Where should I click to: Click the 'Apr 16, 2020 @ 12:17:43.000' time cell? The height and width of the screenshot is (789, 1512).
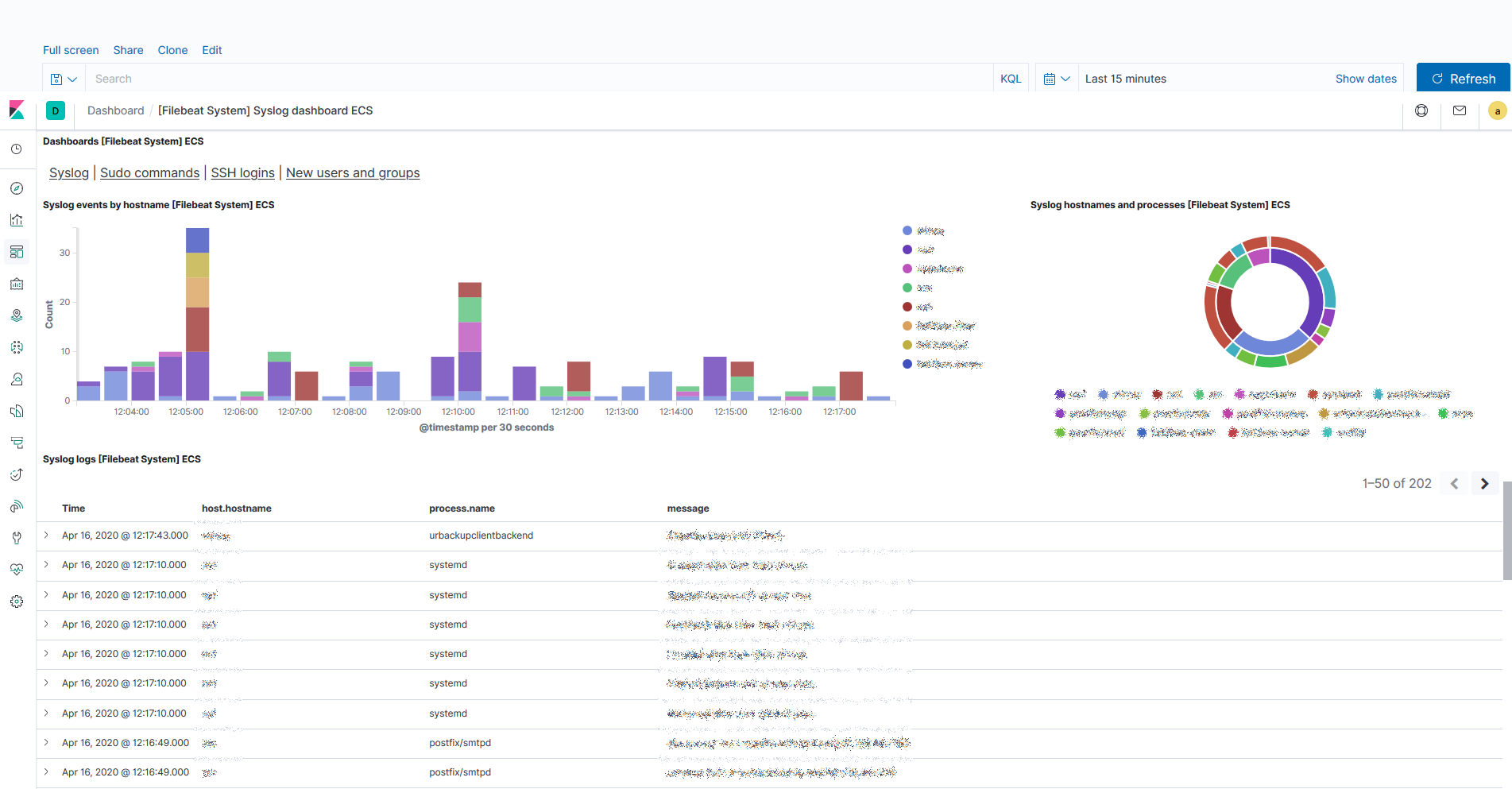coord(126,536)
